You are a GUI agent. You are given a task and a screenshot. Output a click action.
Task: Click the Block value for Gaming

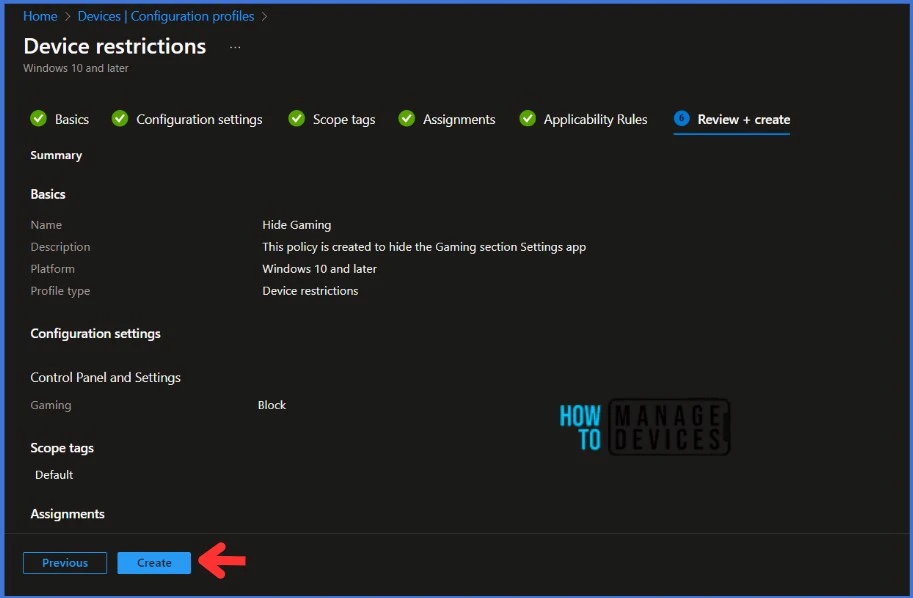[272, 405]
